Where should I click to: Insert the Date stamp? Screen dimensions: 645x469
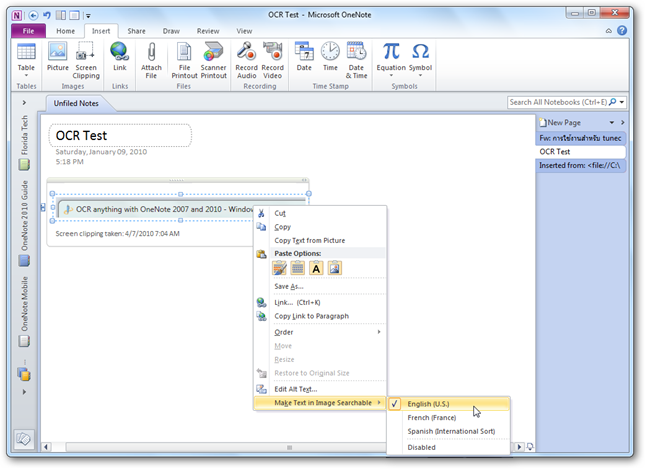[x=304, y=56]
